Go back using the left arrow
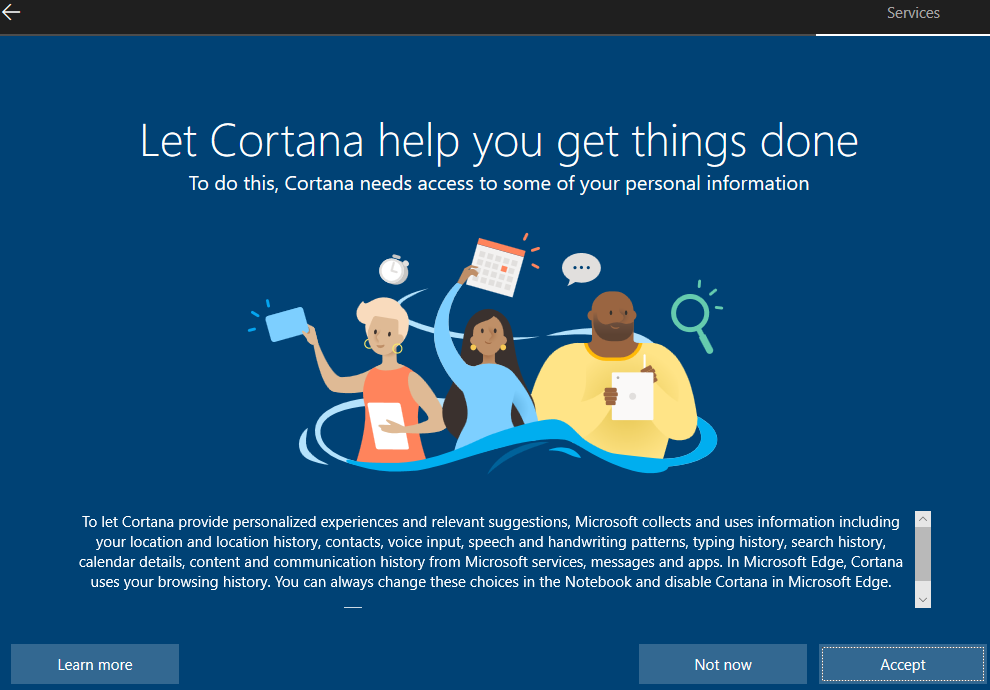990x690 pixels. click(11, 12)
